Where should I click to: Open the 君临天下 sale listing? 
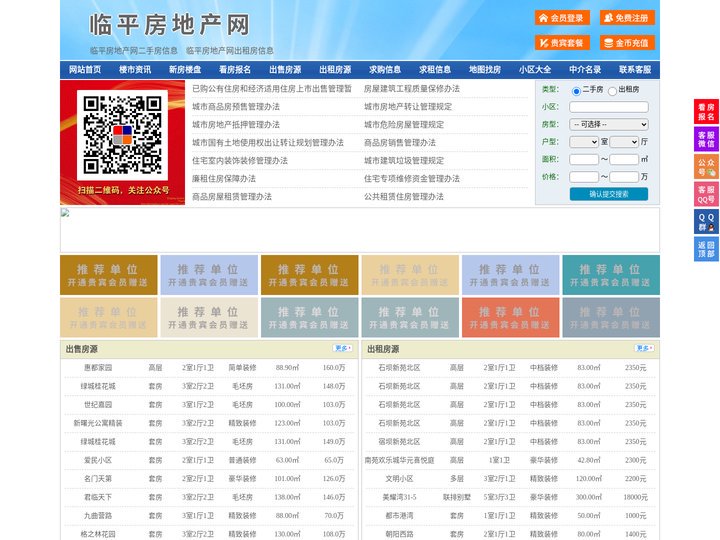[98, 497]
